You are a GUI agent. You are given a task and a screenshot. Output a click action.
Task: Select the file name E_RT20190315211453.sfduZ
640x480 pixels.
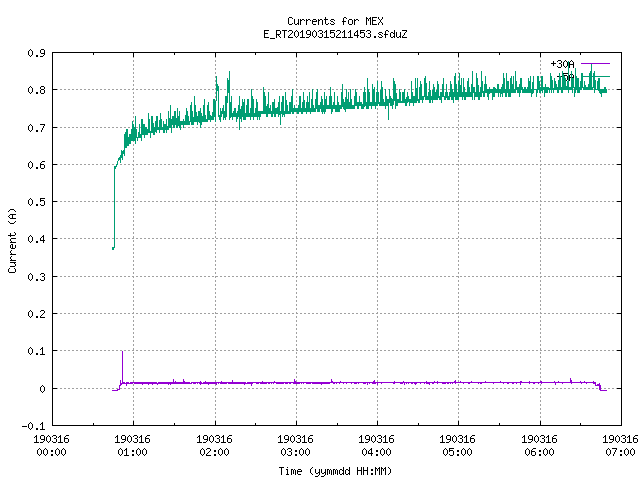point(335,34)
